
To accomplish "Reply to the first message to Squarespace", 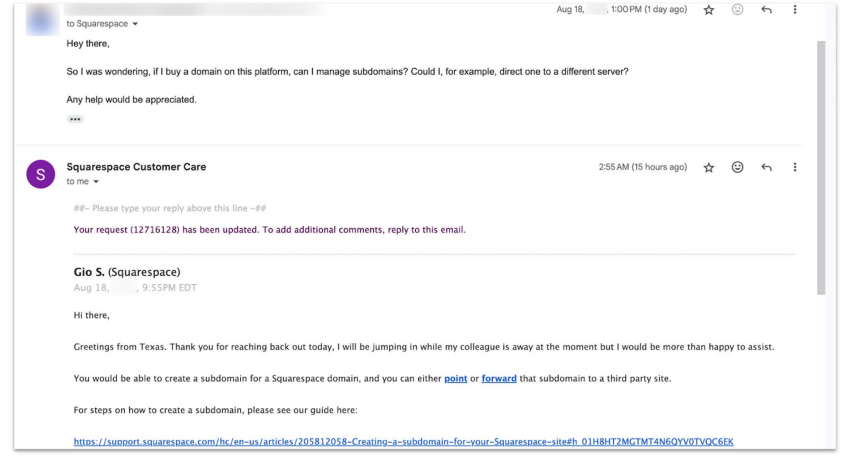I will click(x=767, y=10).
